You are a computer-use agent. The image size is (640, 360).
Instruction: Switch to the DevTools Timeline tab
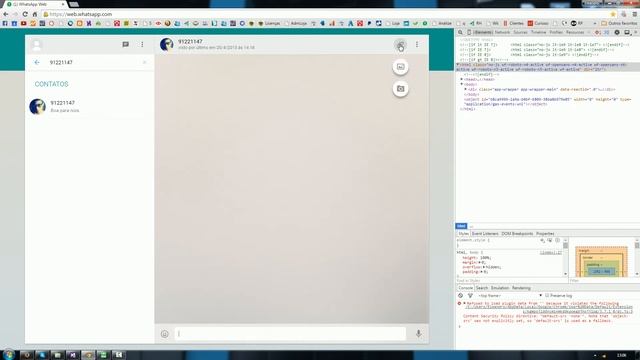(538, 32)
